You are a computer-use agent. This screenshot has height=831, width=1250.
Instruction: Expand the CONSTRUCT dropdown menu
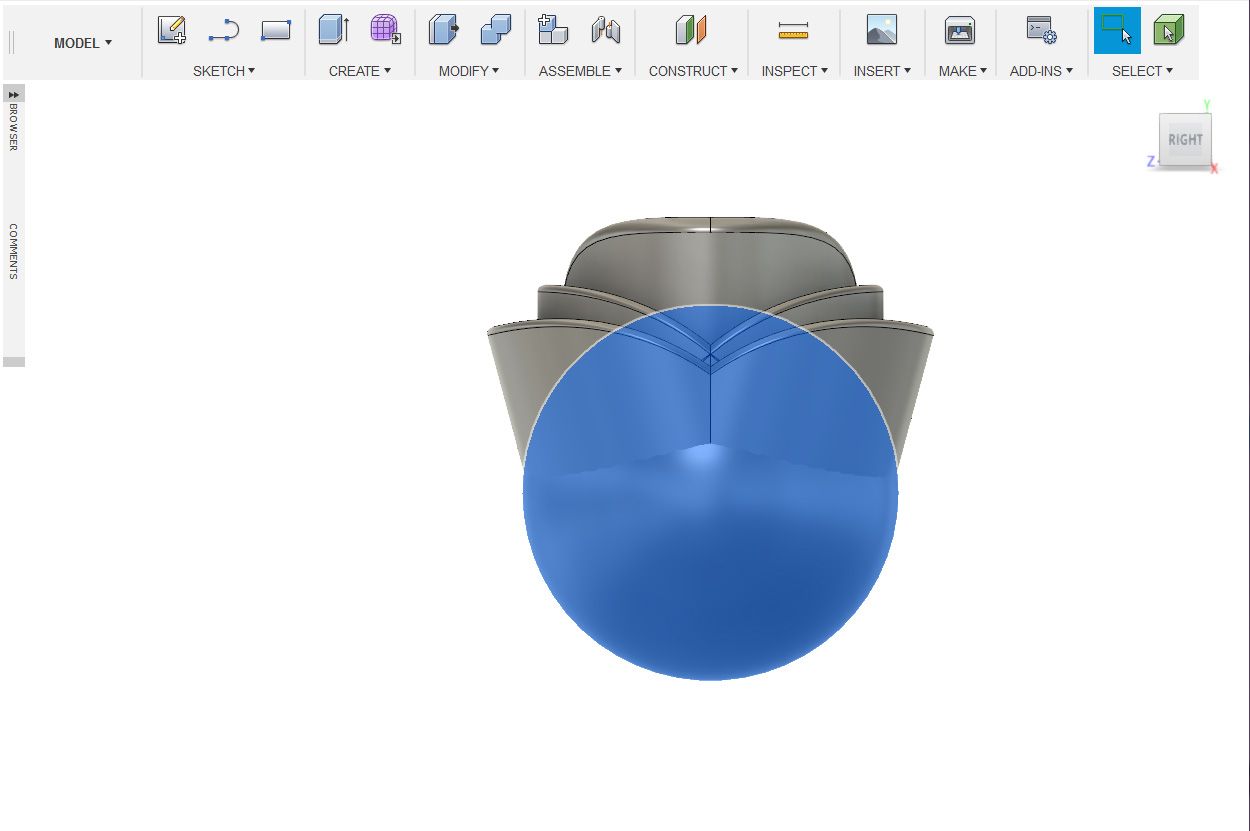click(x=693, y=71)
